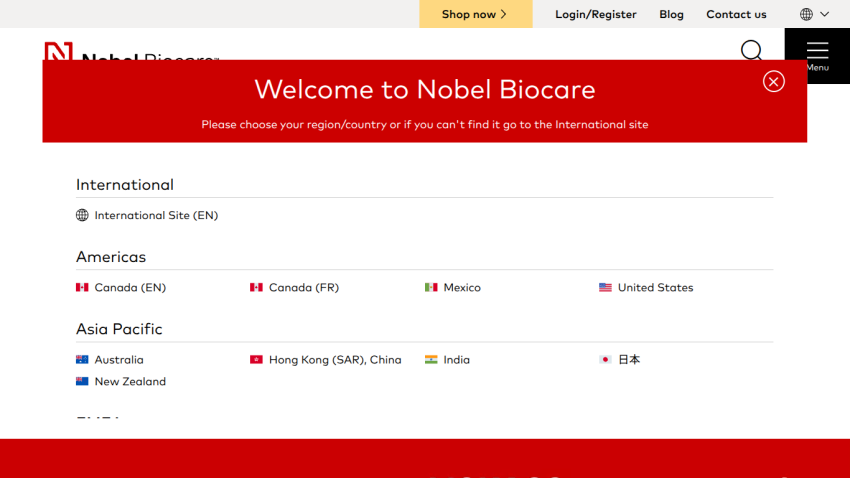Click the International section heading
This screenshot has height=478, width=850.
point(125,185)
